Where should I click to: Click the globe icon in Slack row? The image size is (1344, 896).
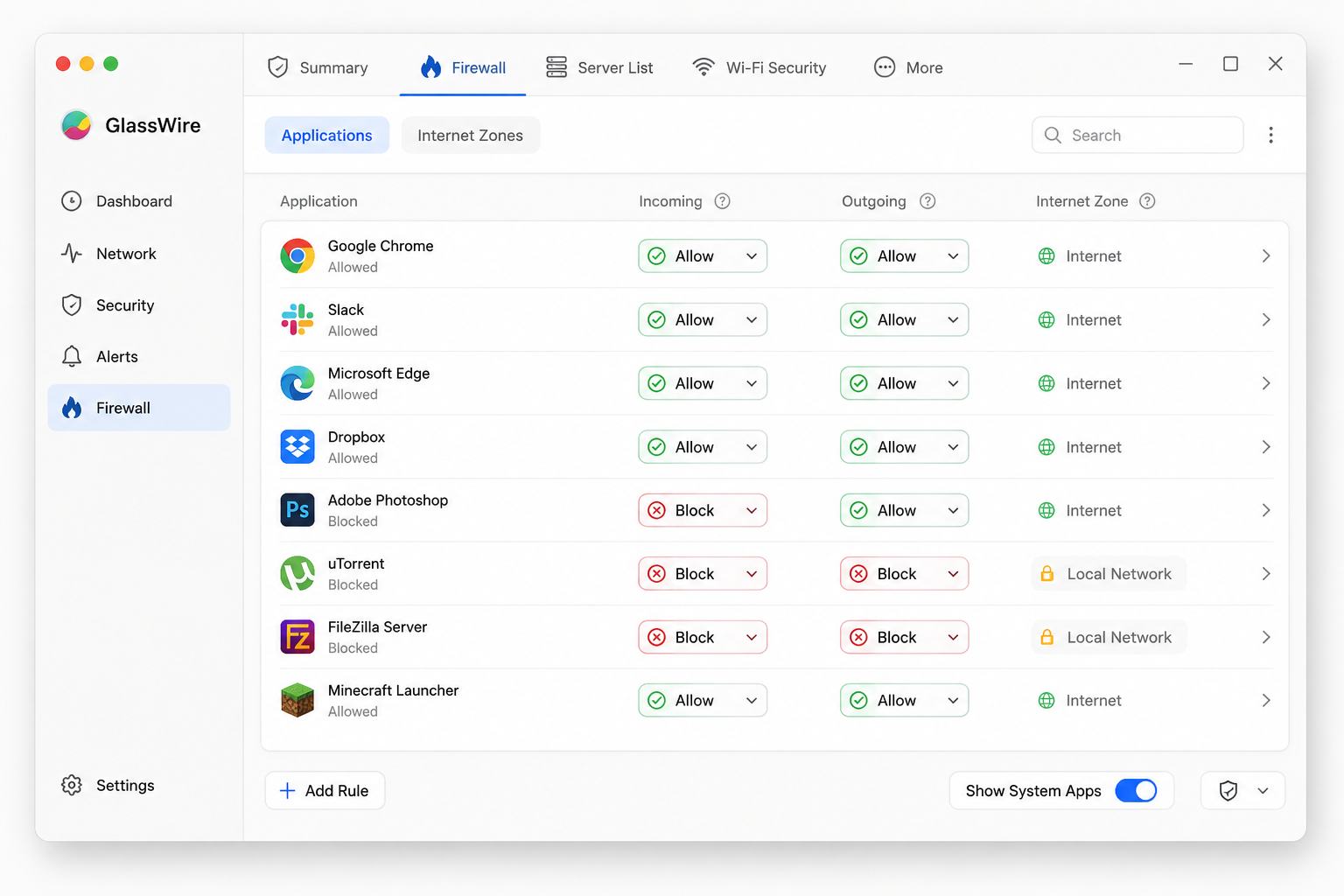(1046, 319)
